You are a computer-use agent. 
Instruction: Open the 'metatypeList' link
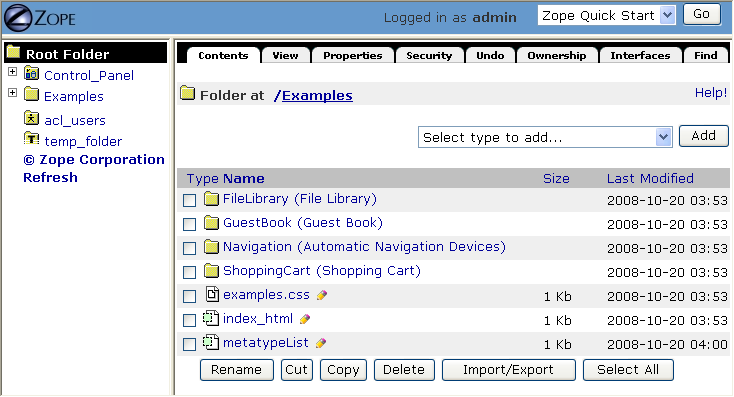[266, 343]
